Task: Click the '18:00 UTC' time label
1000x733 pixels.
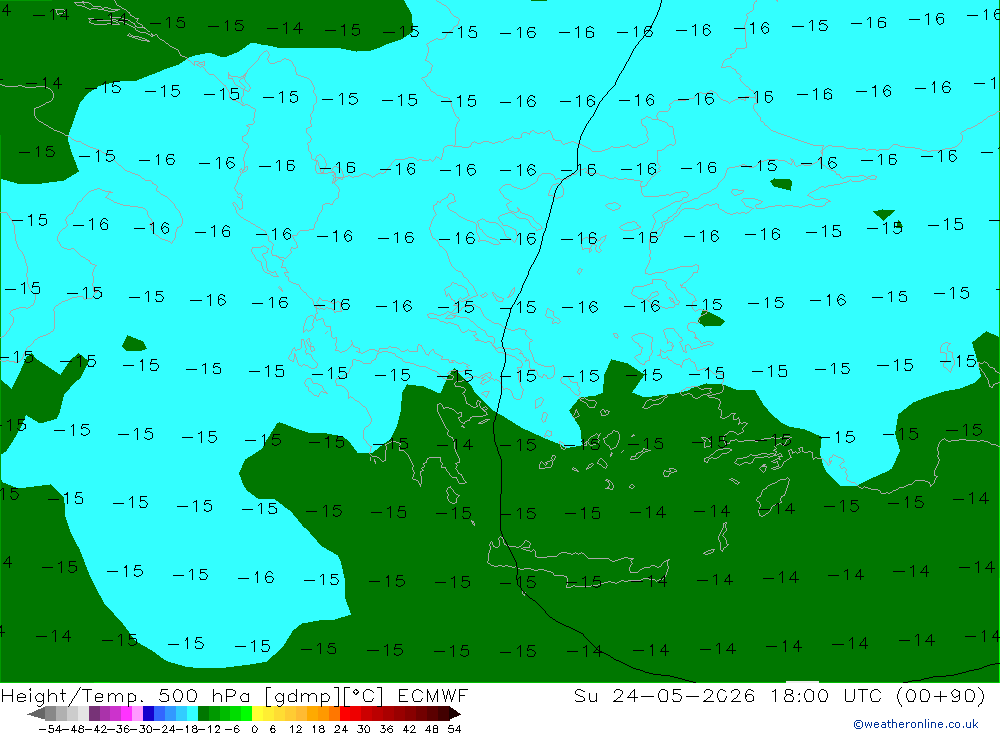Action: pos(825,695)
